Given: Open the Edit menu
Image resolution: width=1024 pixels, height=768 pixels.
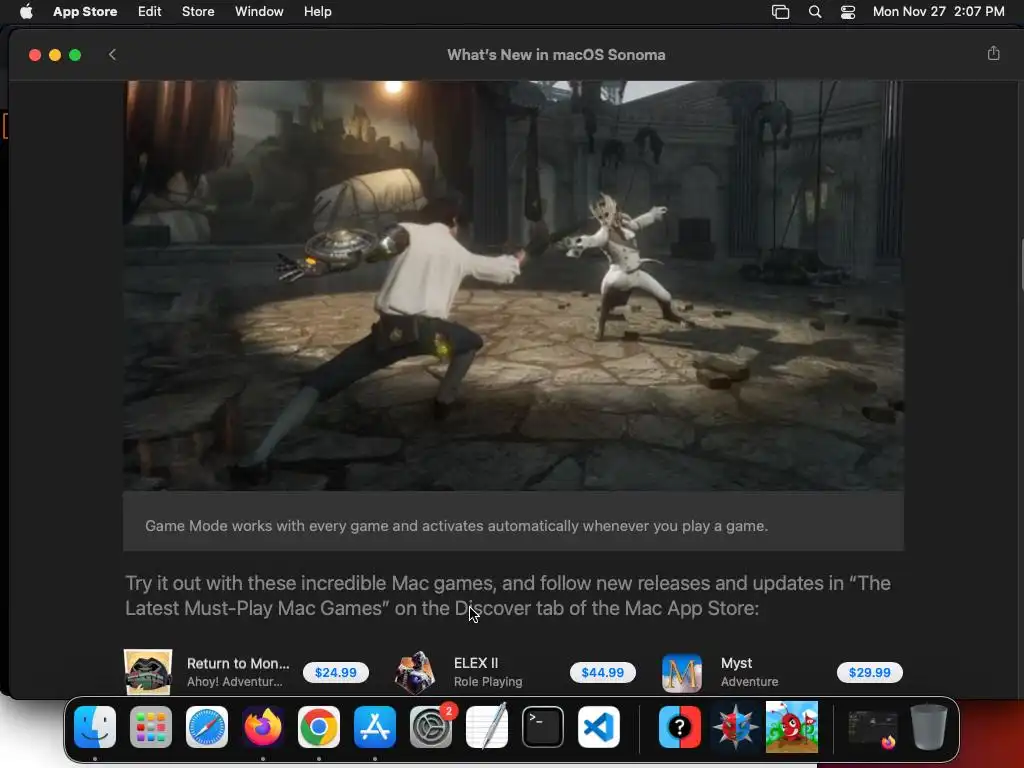Looking at the screenshot, I should click(x=150, y=11).
